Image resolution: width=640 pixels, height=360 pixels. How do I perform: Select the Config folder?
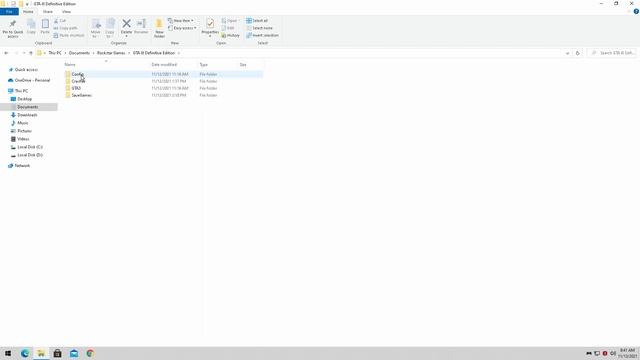click(163, 74)
